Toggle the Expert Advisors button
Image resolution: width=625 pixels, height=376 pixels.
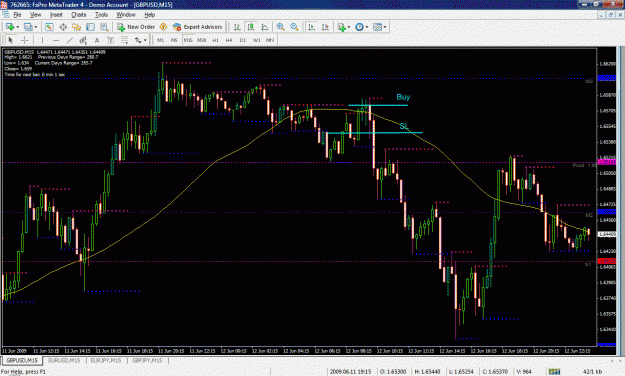point(198,27)
